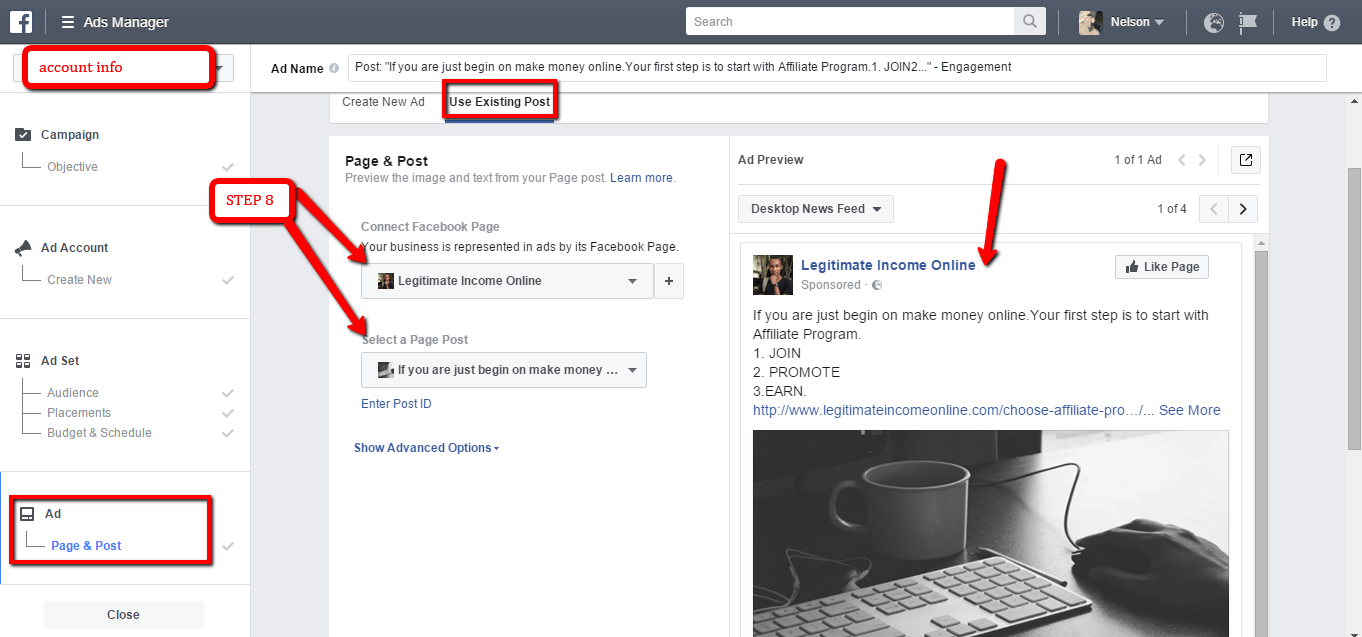
Task: Click the "3.EARN." line in post
Action: pos(780,391)
